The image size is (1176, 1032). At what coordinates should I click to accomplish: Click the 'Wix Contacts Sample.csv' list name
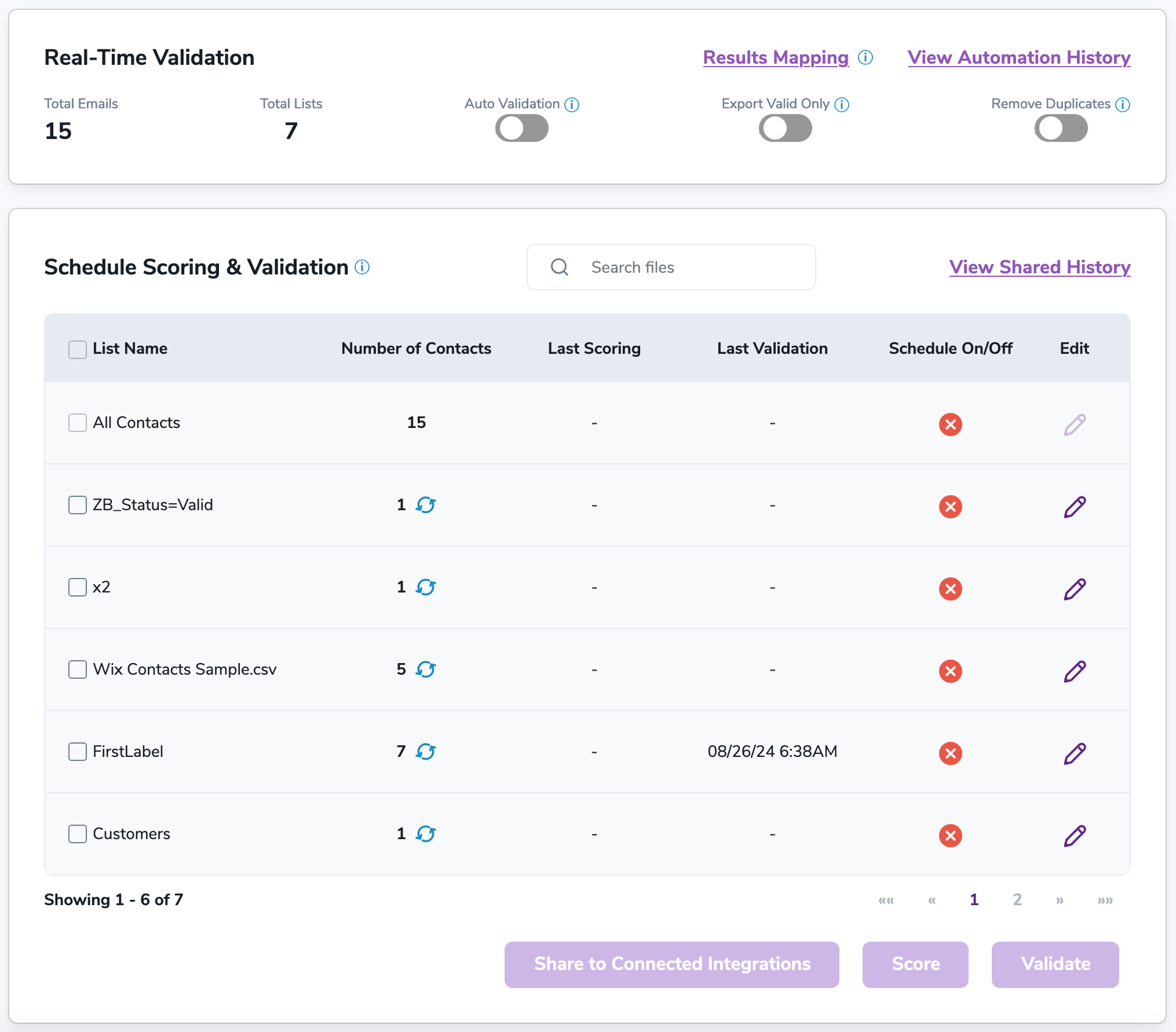[x=185, y=669]
